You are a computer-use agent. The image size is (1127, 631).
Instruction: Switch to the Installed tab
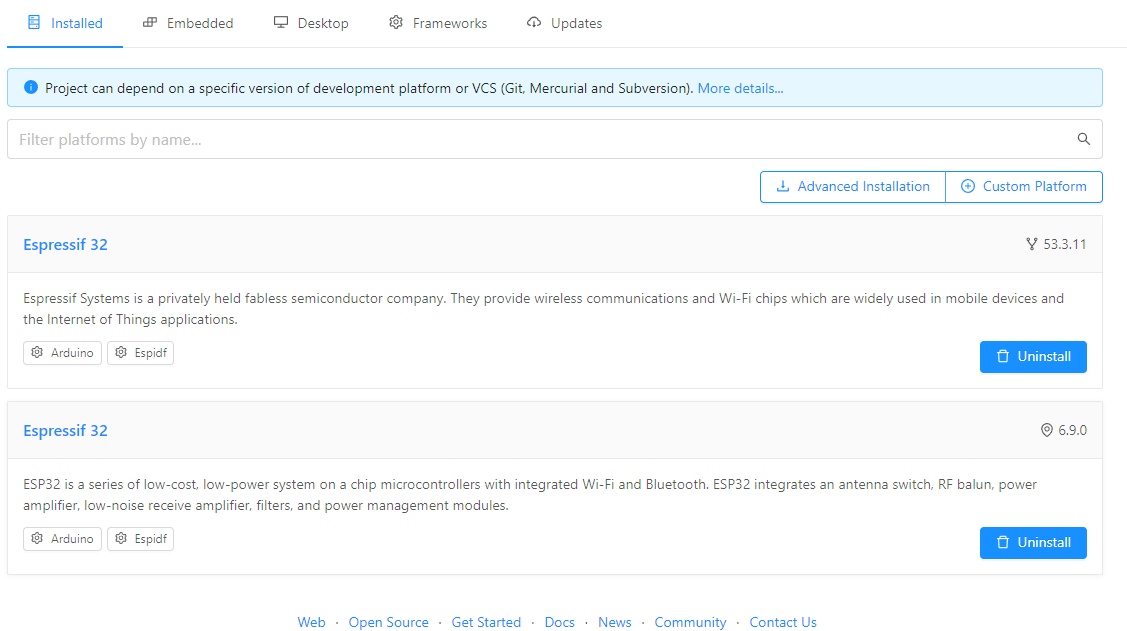tap(65, 23)
